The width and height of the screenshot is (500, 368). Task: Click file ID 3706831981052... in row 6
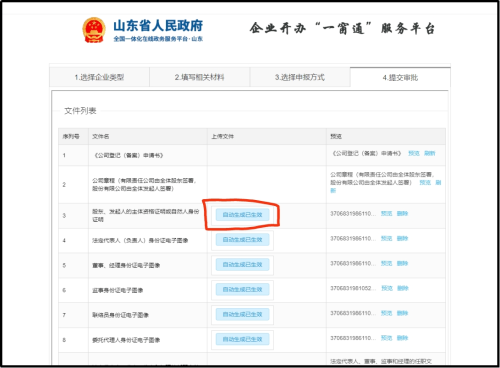(x=353, y=288)
